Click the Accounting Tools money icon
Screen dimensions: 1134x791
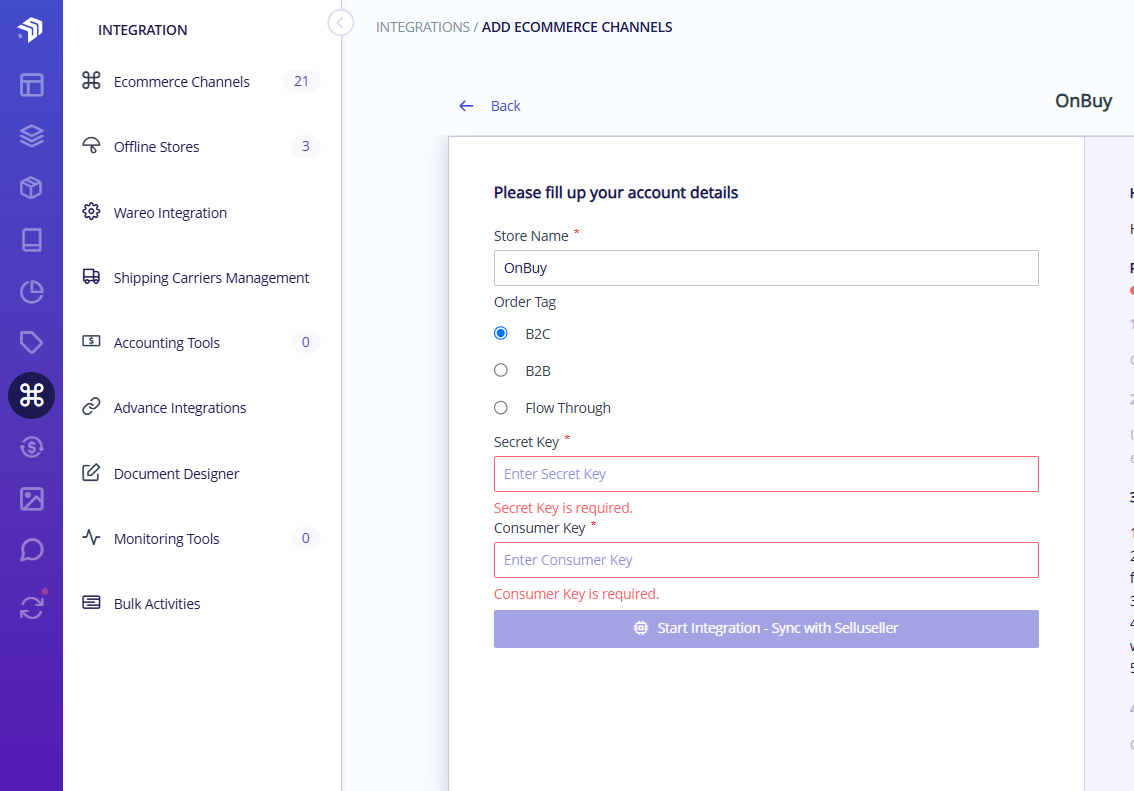91,341
